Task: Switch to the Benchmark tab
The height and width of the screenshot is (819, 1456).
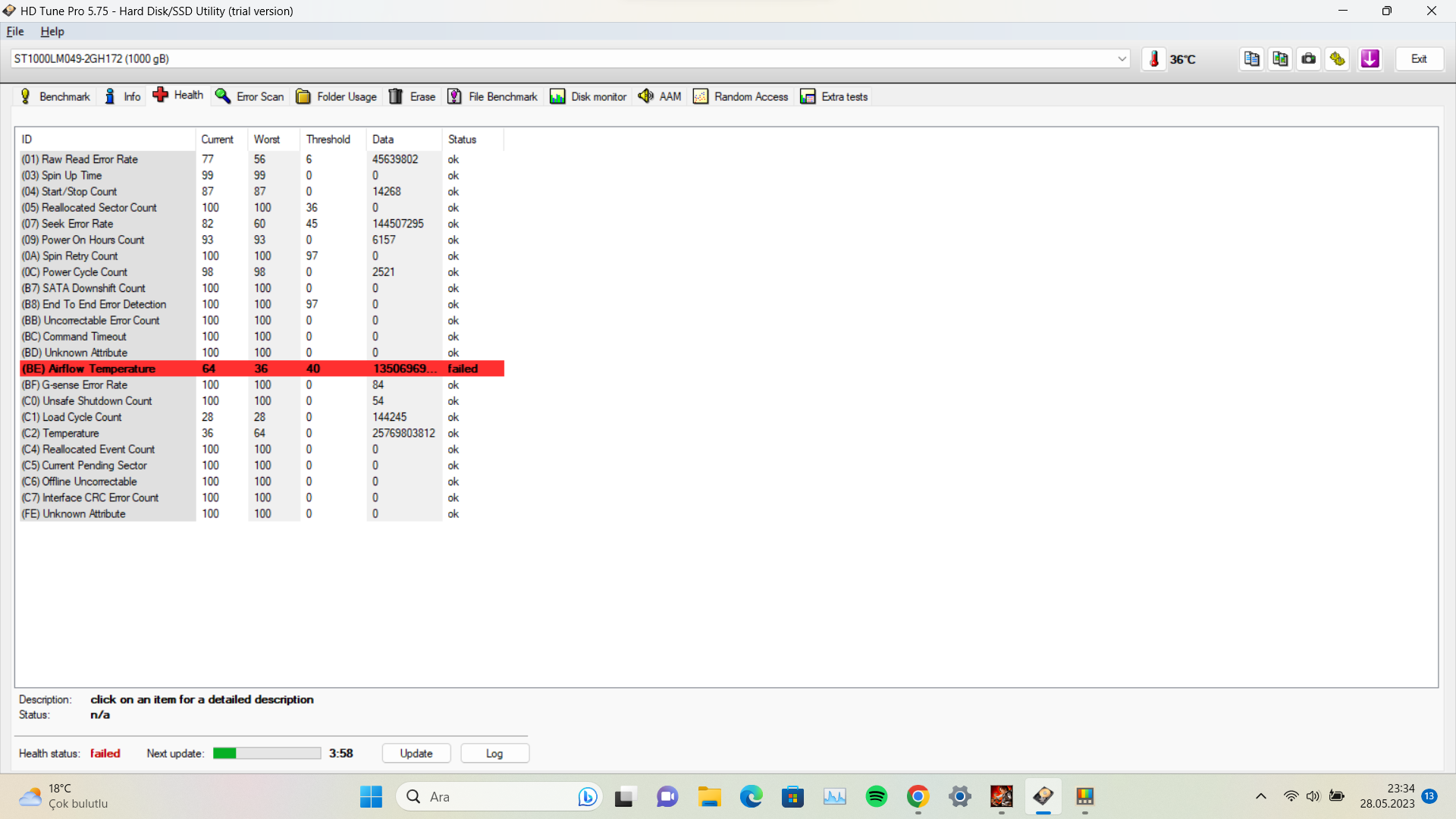Action: pyautogui.click(x=55, y=96)
